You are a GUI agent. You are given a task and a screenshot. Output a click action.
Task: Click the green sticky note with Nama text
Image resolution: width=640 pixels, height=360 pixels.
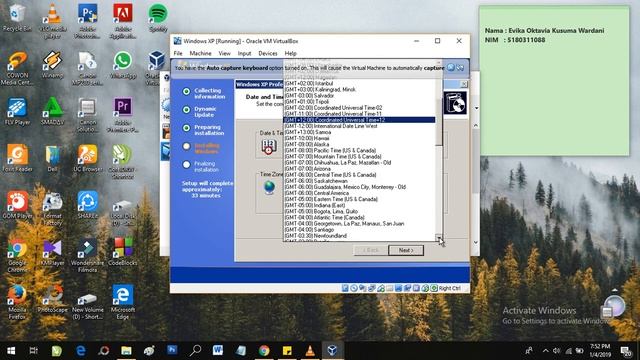coord(554,81)
